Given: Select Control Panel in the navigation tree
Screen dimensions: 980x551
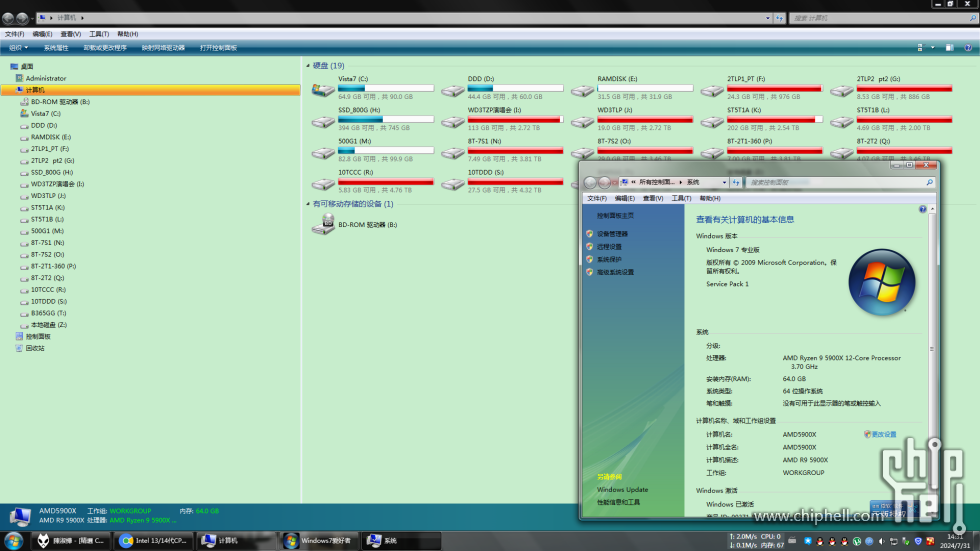Looking at the screenshot, I should (x=38, y=336).
